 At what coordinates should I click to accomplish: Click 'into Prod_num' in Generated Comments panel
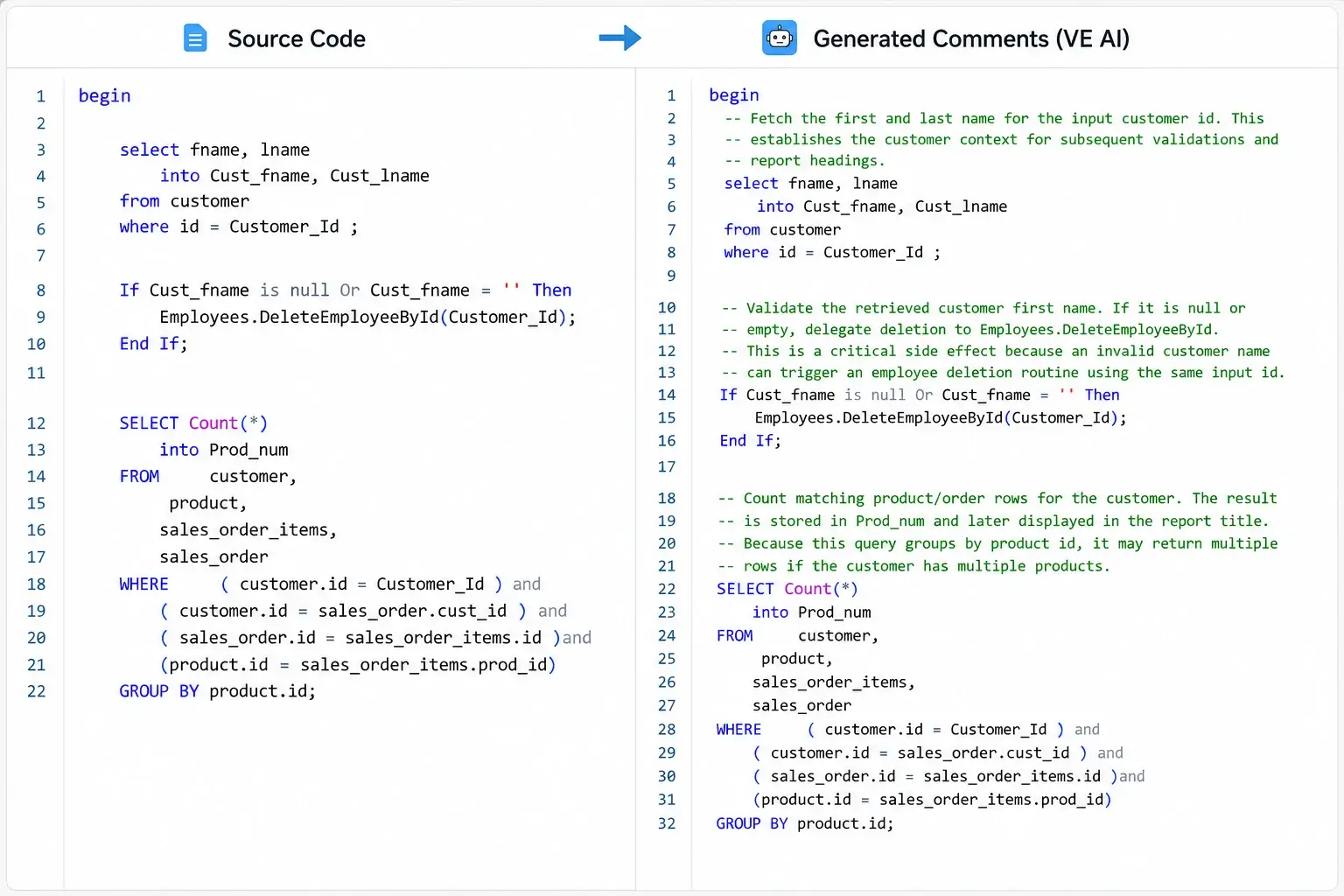click(812, 612)
